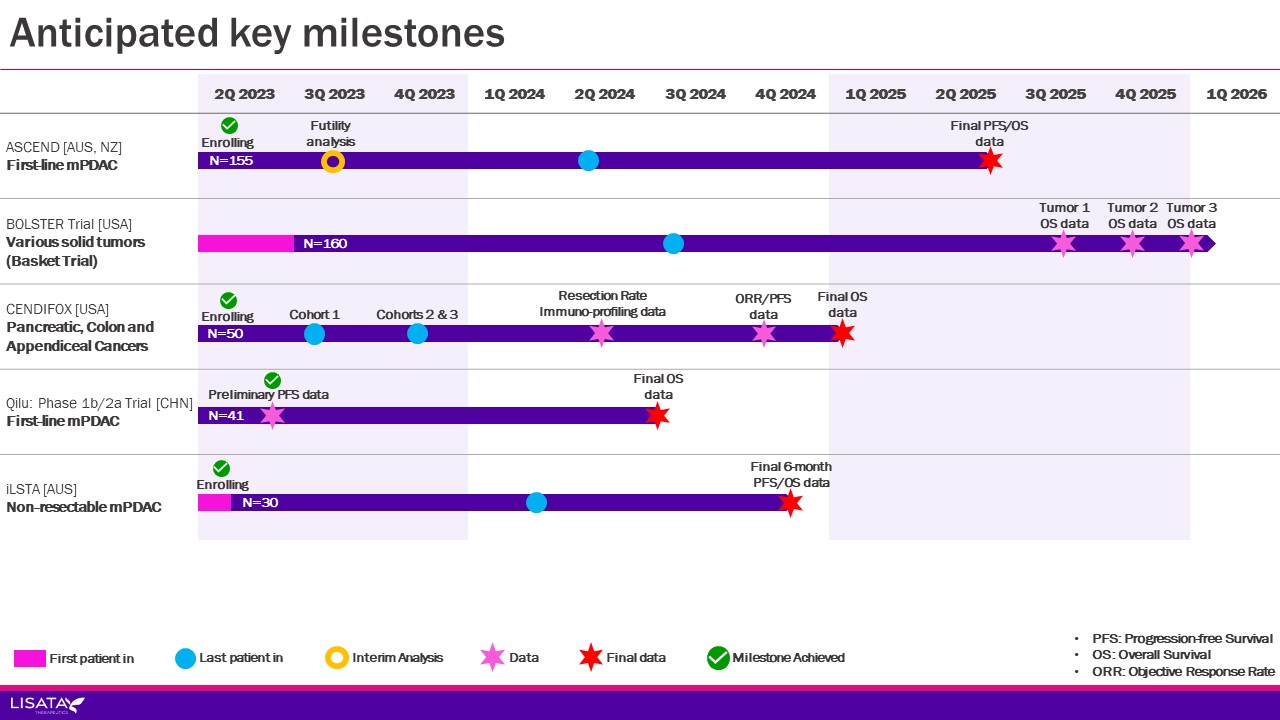Click the red star at ASCEND Final PFS/OS data

pyautogui.click(x=990, y=161)
